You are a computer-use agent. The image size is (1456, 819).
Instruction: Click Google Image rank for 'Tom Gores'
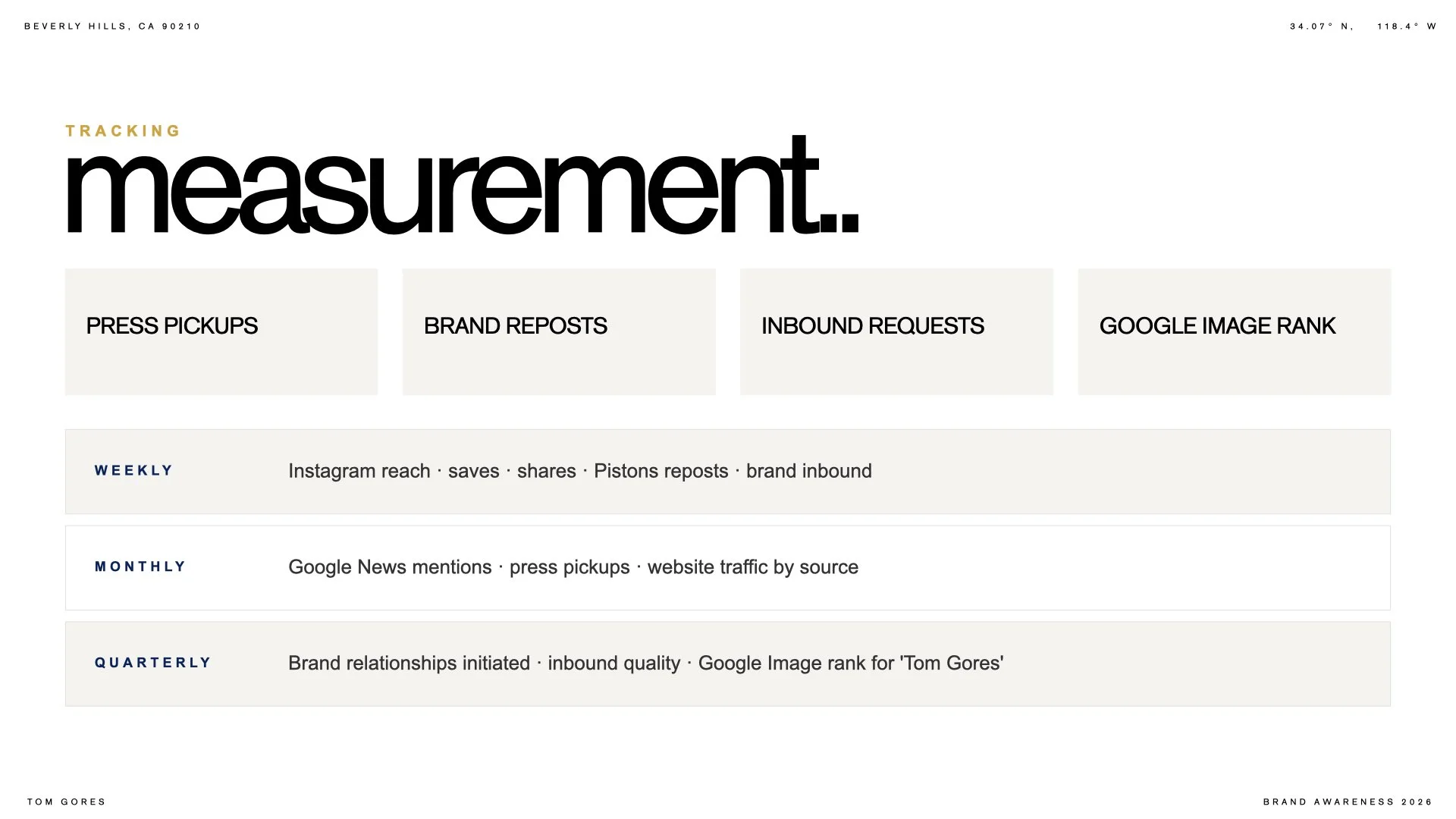(x=851, y=664)
